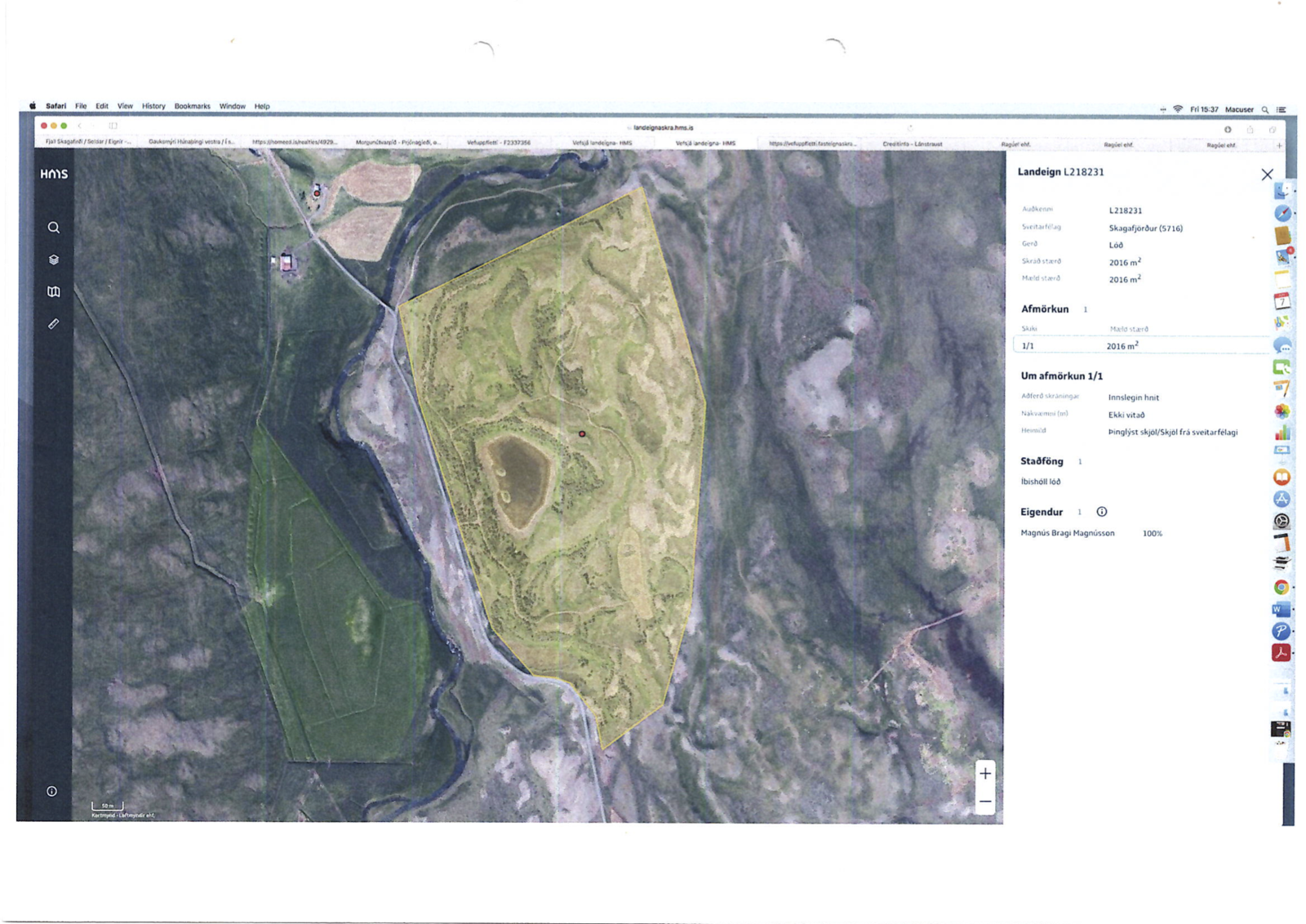
Task: Click info icon next to Eigendur
Action: [1101, 512]
